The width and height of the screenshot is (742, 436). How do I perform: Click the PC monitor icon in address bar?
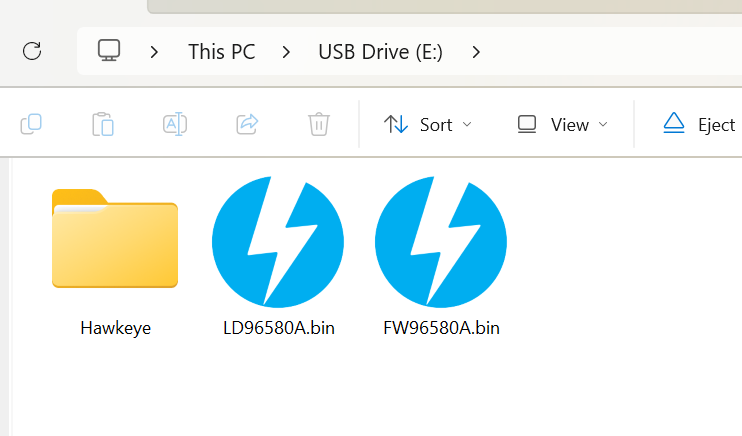110,51
